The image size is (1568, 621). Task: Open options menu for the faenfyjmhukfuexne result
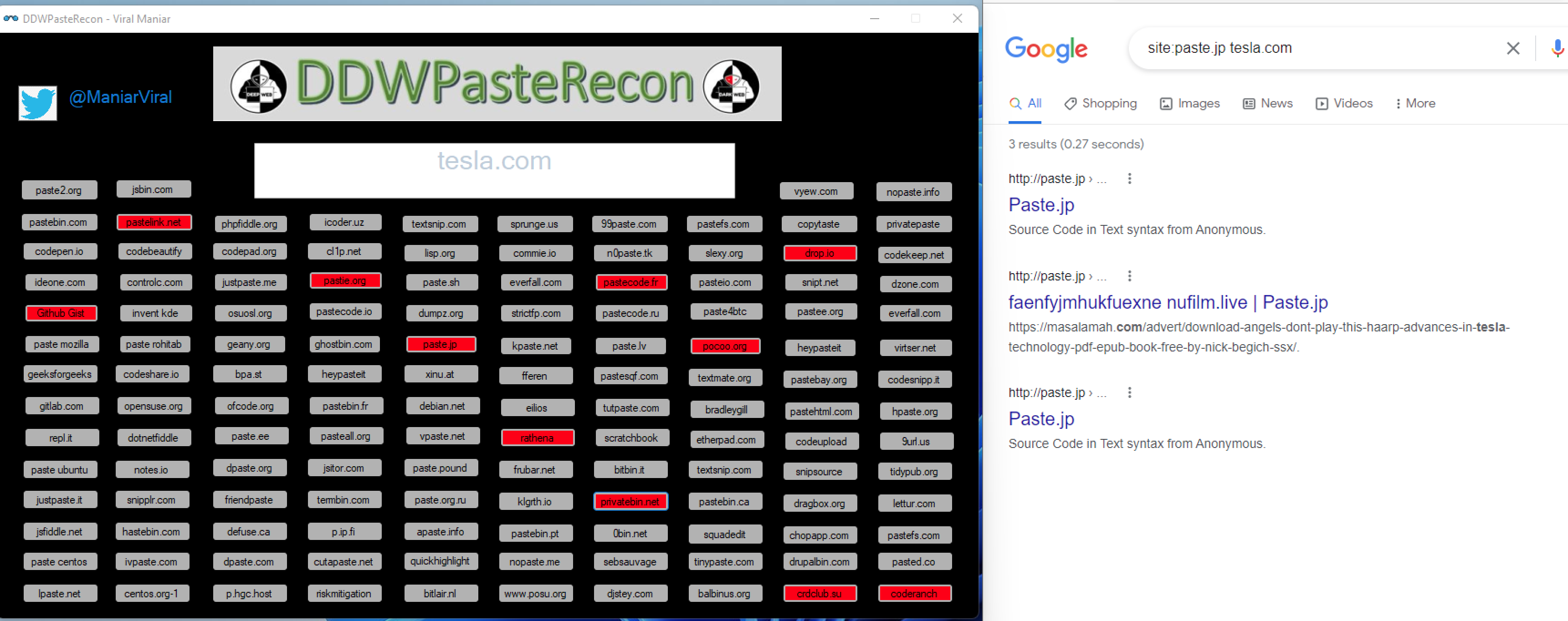pos(1129,276)
